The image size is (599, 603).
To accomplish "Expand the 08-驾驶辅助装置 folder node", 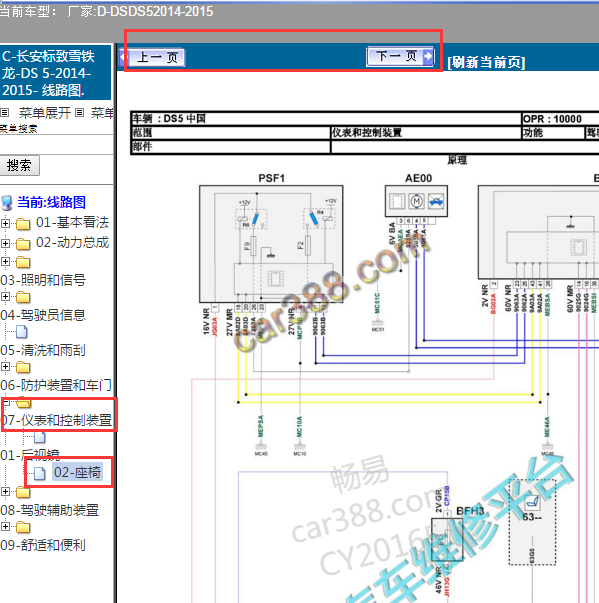I will coord(5,491).
